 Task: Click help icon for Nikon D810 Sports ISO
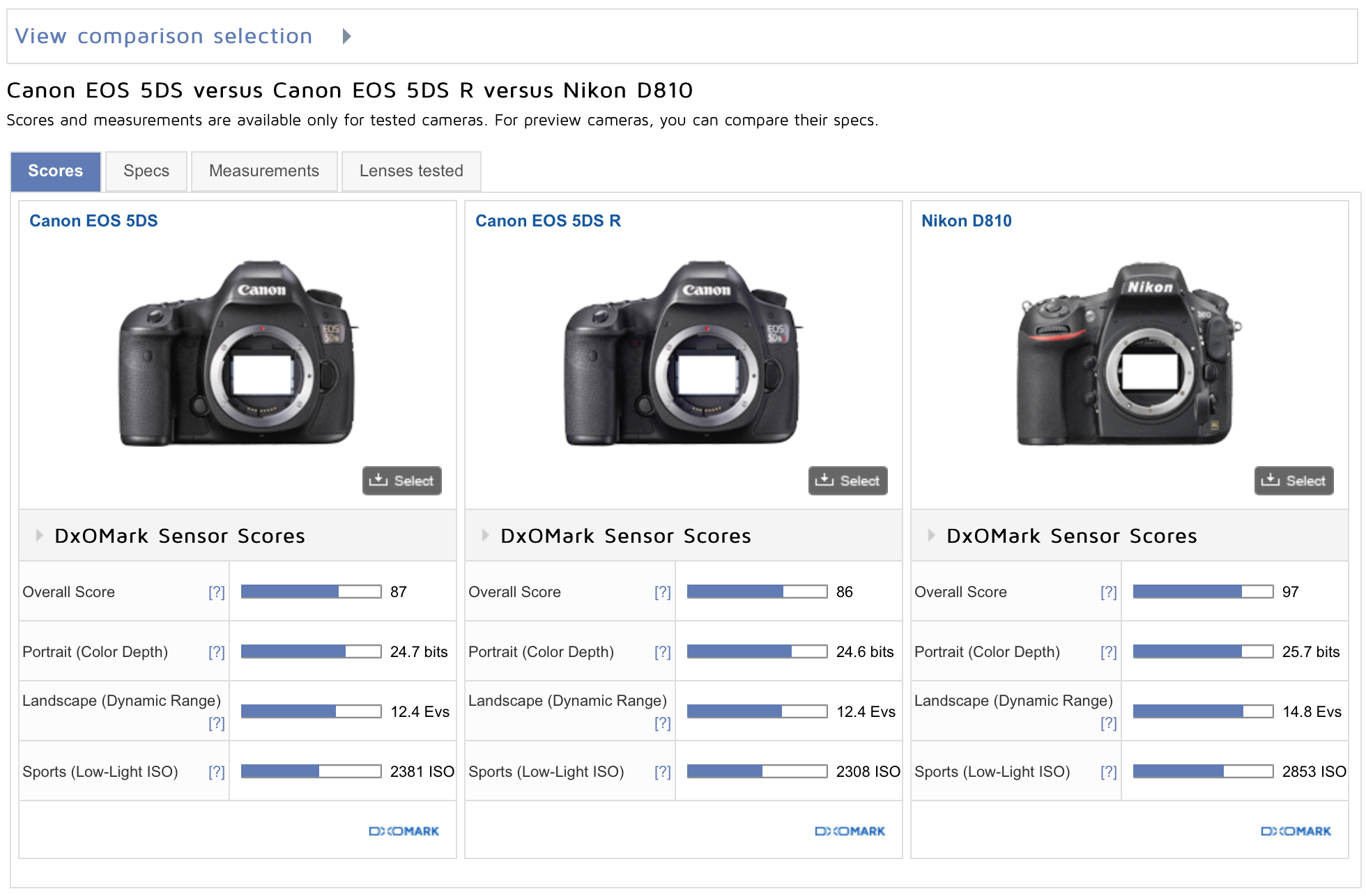click(1109, 772)
